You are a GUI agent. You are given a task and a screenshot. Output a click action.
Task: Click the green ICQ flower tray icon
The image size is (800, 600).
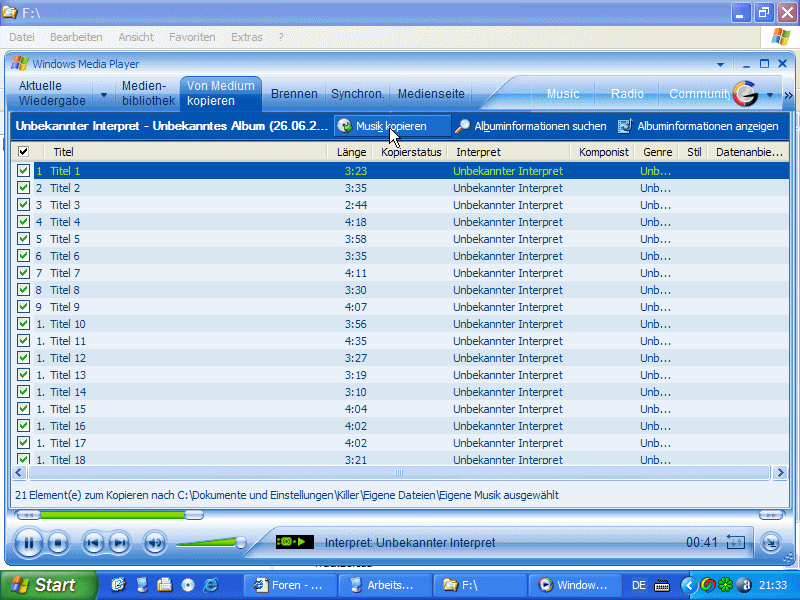[x=725, y=585]
